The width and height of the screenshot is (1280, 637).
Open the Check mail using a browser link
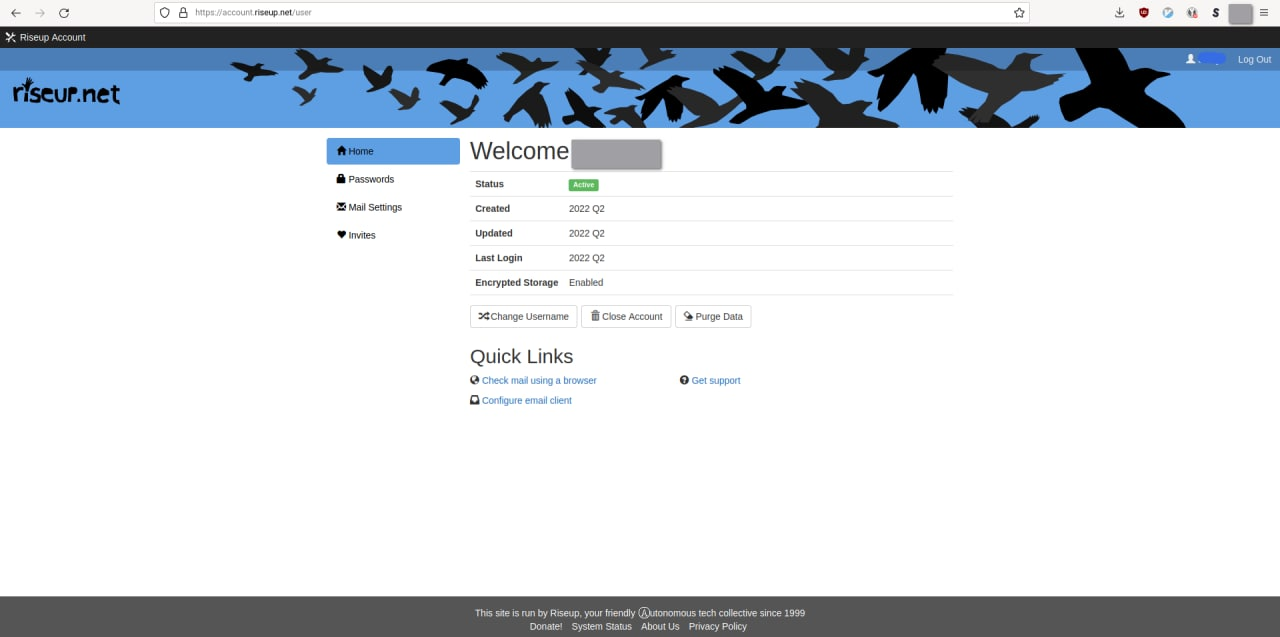tap(539, 381)
